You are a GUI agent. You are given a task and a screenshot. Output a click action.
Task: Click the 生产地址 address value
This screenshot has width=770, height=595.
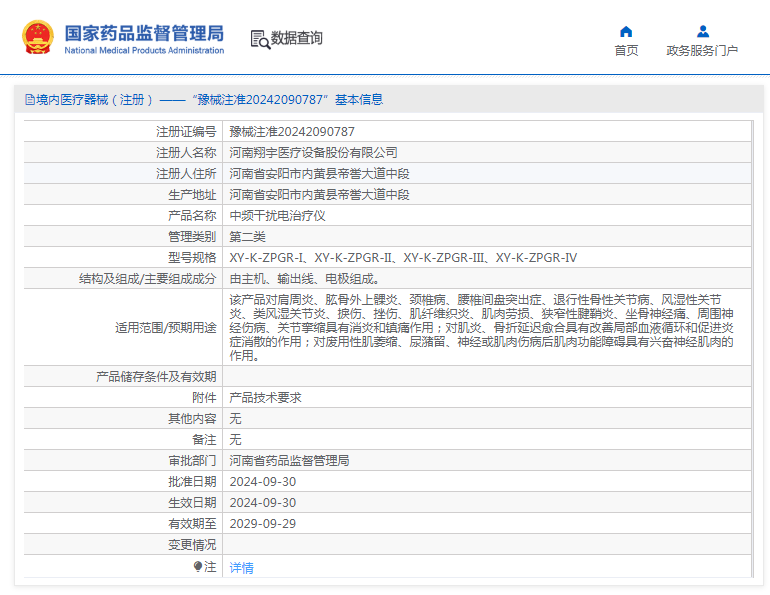coord(319,195)
